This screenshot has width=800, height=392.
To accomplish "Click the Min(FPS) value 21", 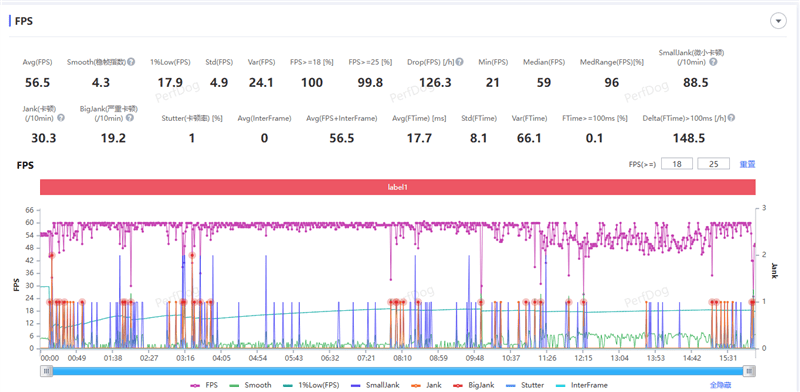I will pos(492,83).
